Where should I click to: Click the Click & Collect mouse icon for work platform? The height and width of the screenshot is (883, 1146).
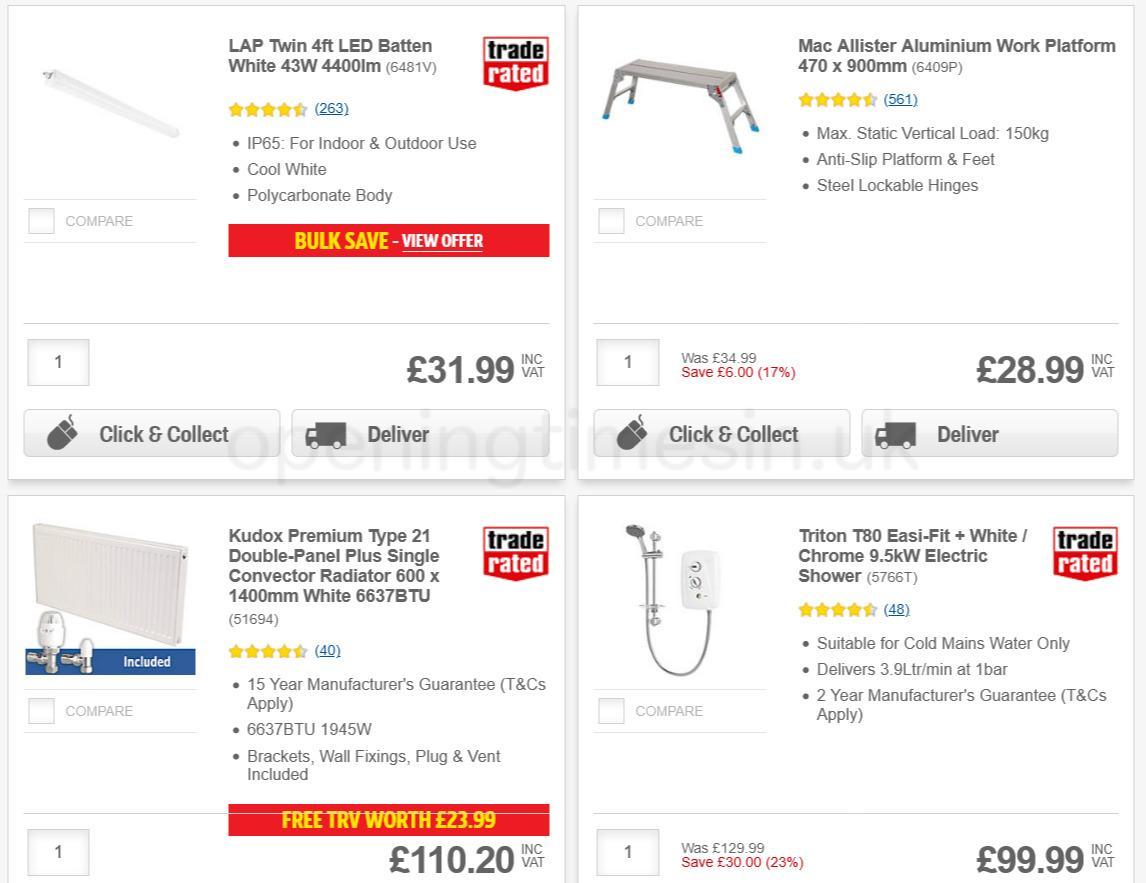click(634, 431)
